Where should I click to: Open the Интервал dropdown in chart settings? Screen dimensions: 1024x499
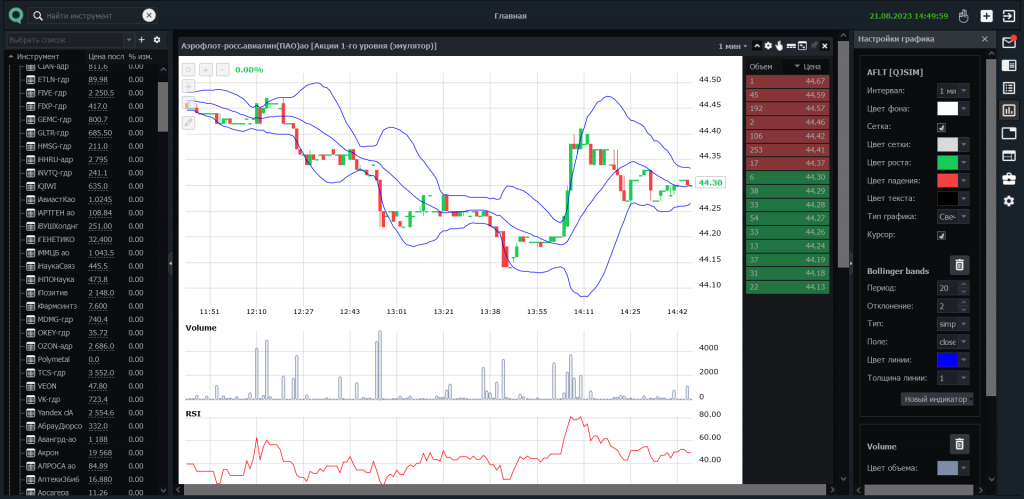(952, 90)
